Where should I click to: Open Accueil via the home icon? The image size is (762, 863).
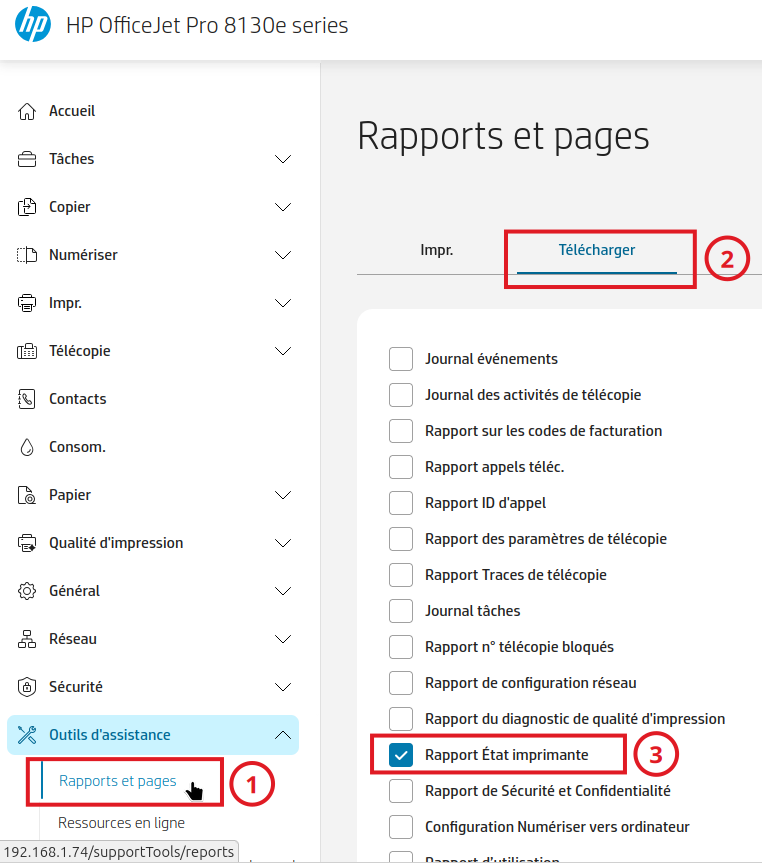pos(28,111)
